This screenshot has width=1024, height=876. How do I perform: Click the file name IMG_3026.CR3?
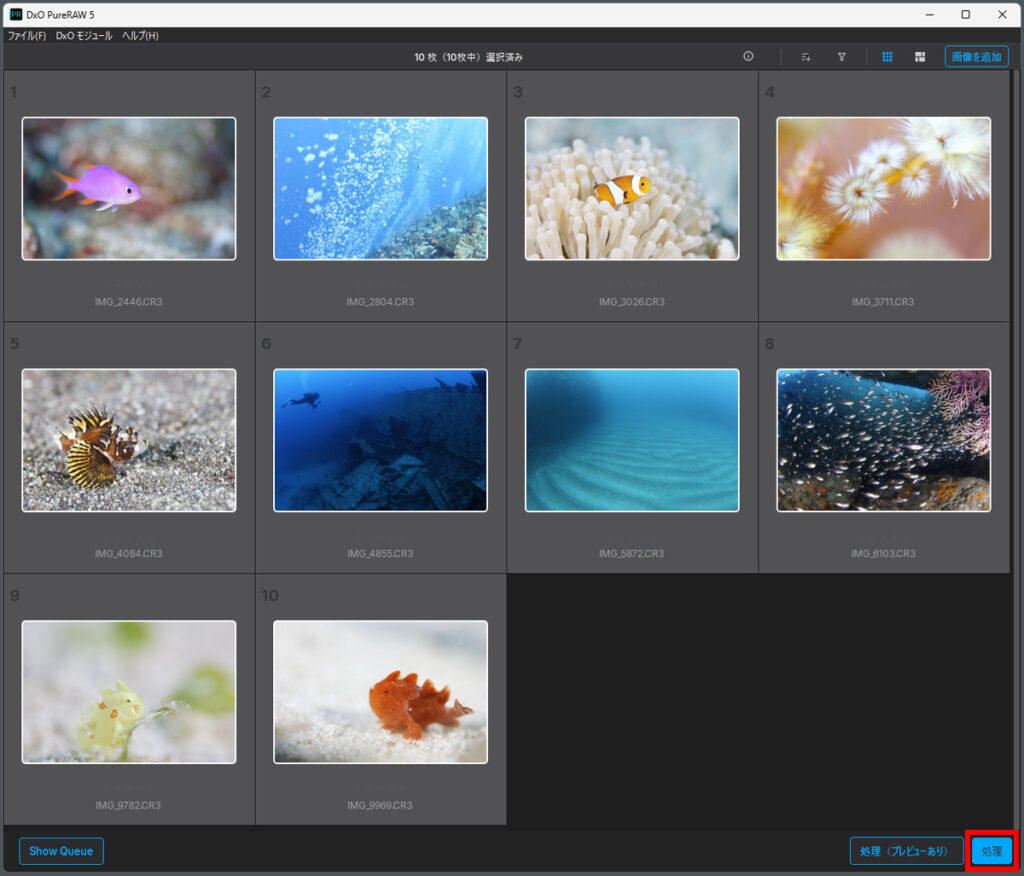(632, 302)
